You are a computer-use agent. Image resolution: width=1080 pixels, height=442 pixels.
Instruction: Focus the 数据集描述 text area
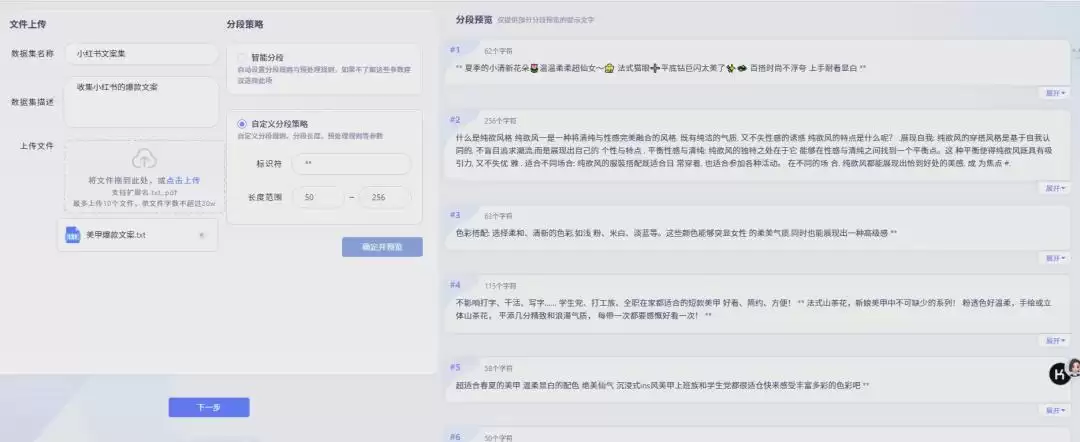pyautogui.click(x=142, y=102)
